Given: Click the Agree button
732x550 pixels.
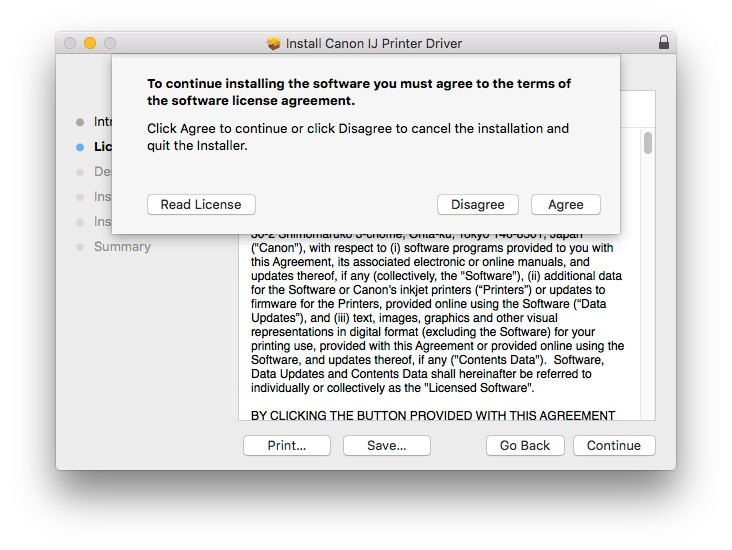Looking at the screenshot, I should click(x=565, y=204).
